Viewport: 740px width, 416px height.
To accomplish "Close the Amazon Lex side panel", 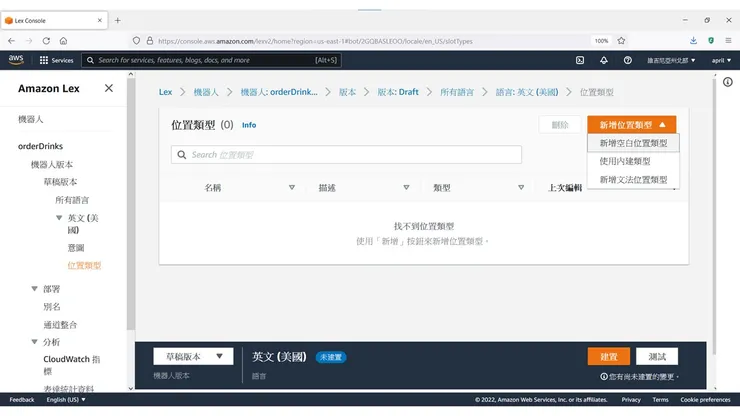I will 109,88.
